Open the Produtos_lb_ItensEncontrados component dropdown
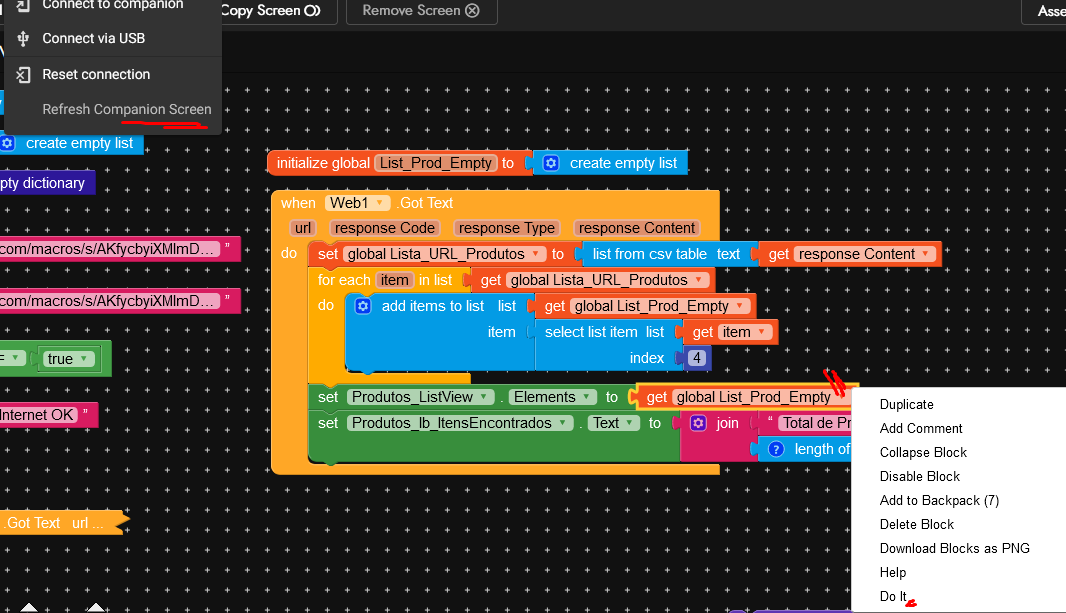The height and width of the screenshot is (613, 1066). click(562, 423)
